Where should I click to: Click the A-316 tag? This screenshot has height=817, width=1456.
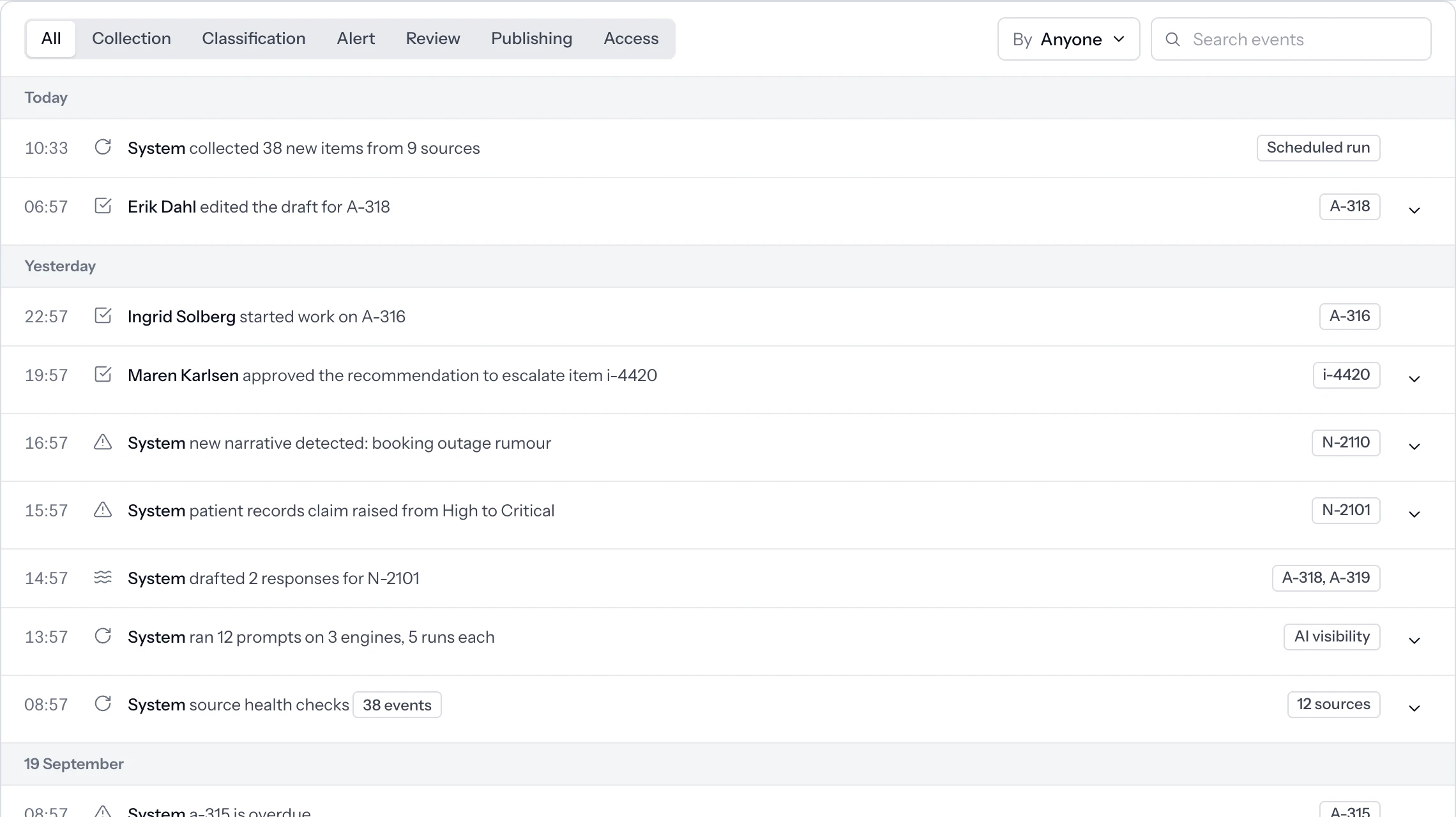(x=1349, y=316)
